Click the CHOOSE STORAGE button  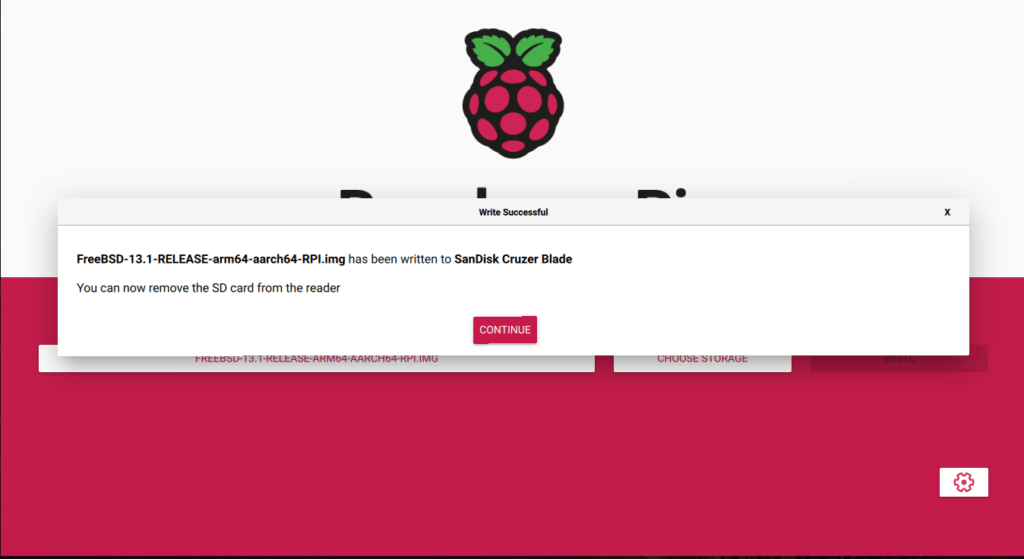(x=703, y=359)
